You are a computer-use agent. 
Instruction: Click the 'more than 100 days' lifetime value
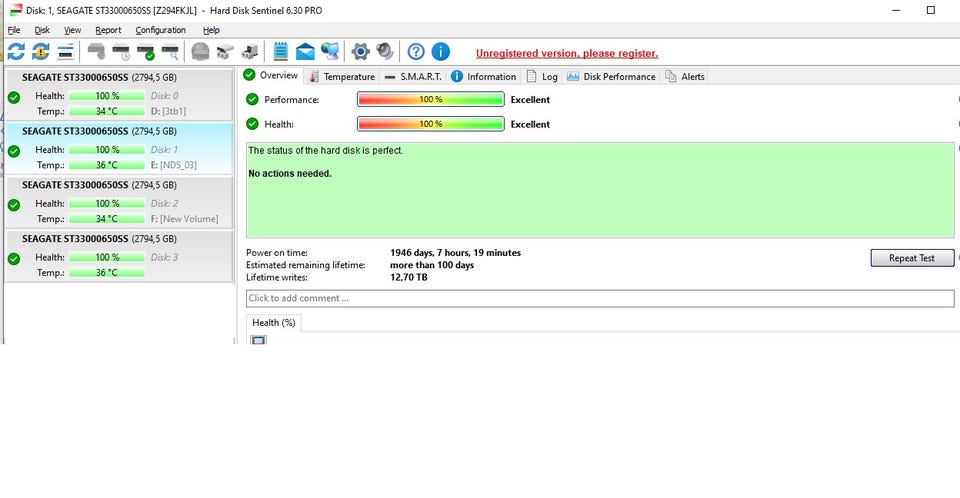(x=432, y=265)
